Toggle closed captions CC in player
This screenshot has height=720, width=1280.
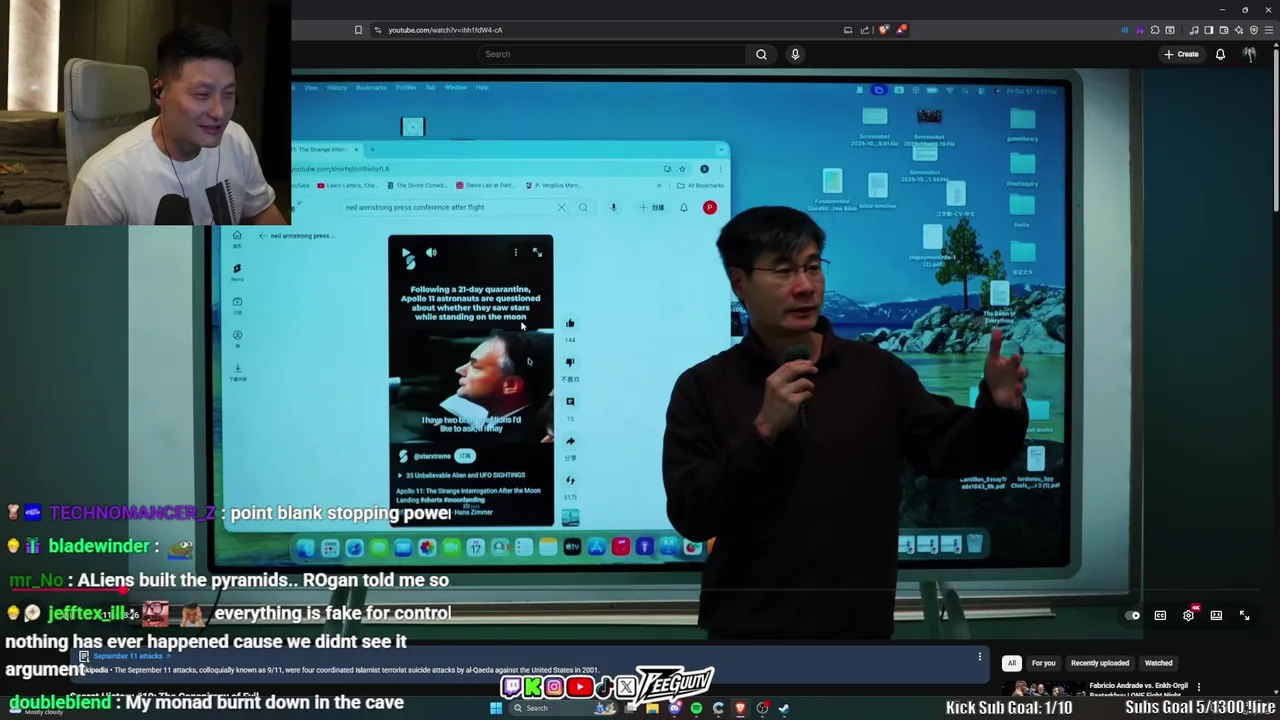coord(1160,615)
